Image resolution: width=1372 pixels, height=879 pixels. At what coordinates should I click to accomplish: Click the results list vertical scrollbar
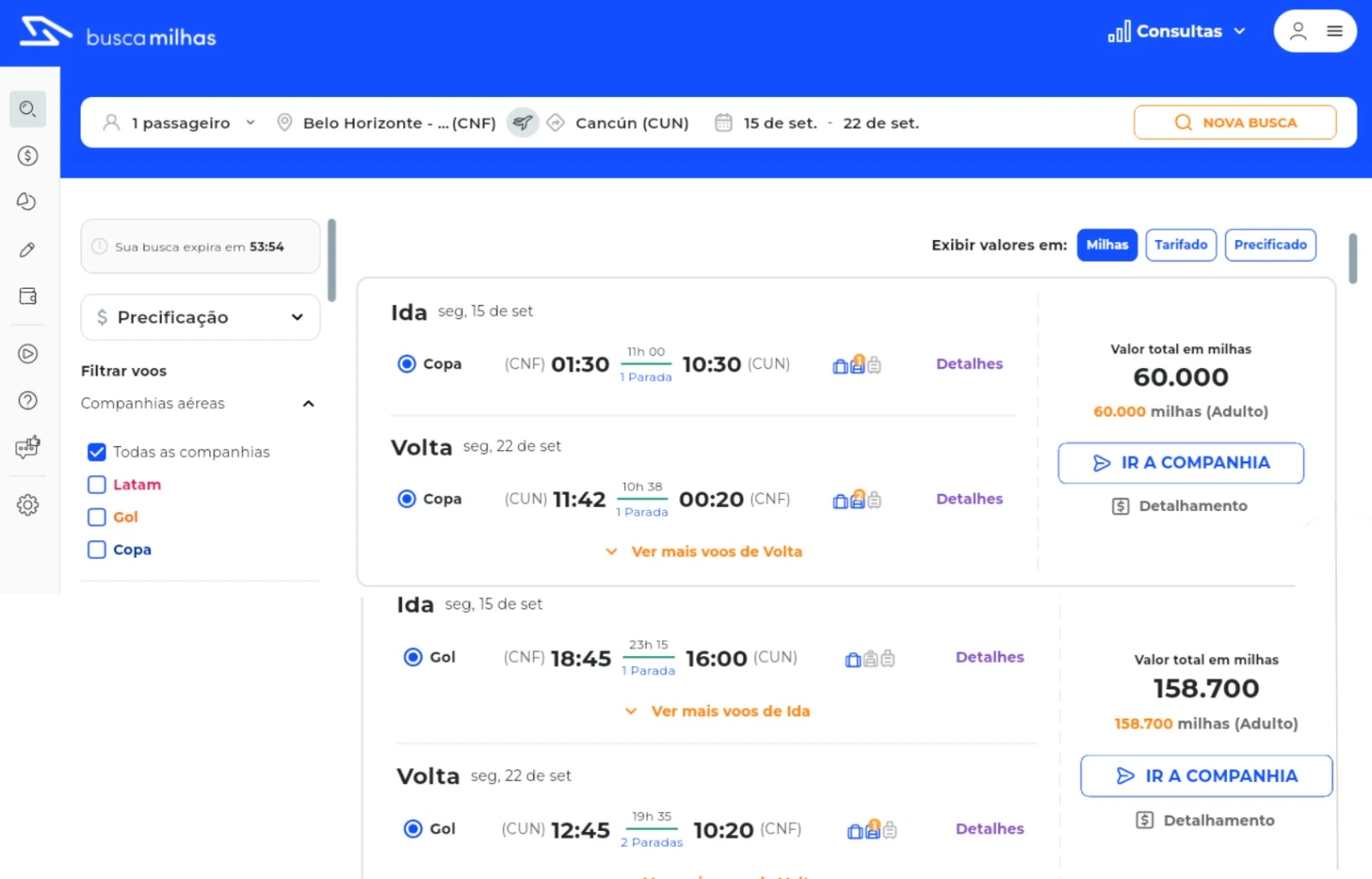[1352, 258]
